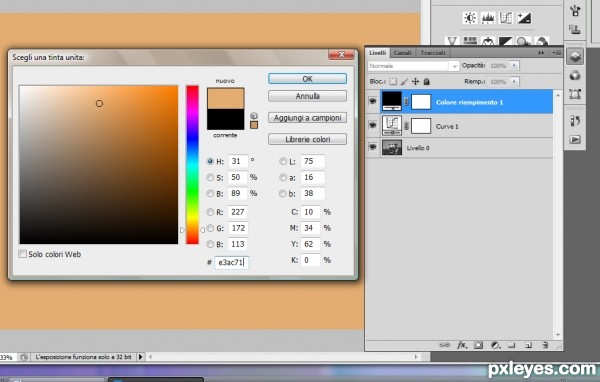This screenshot has height=382, width=600.
Task: Open the History panel dock icon
Action: pyautogui.click(x=575, y=121)
